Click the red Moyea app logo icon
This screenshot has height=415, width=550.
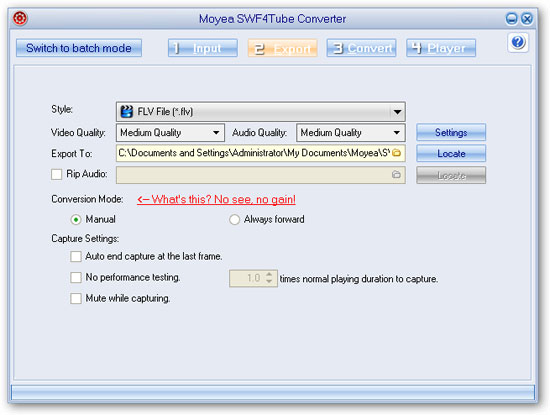[20, 18]
